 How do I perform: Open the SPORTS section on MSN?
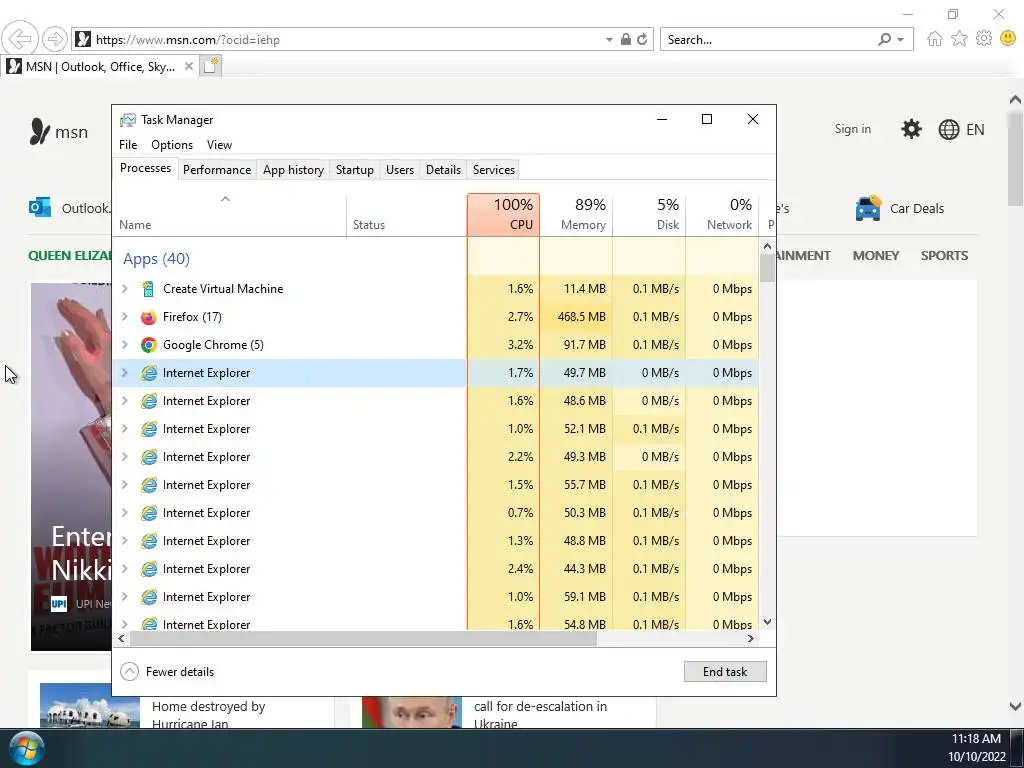tap(944, 255)
